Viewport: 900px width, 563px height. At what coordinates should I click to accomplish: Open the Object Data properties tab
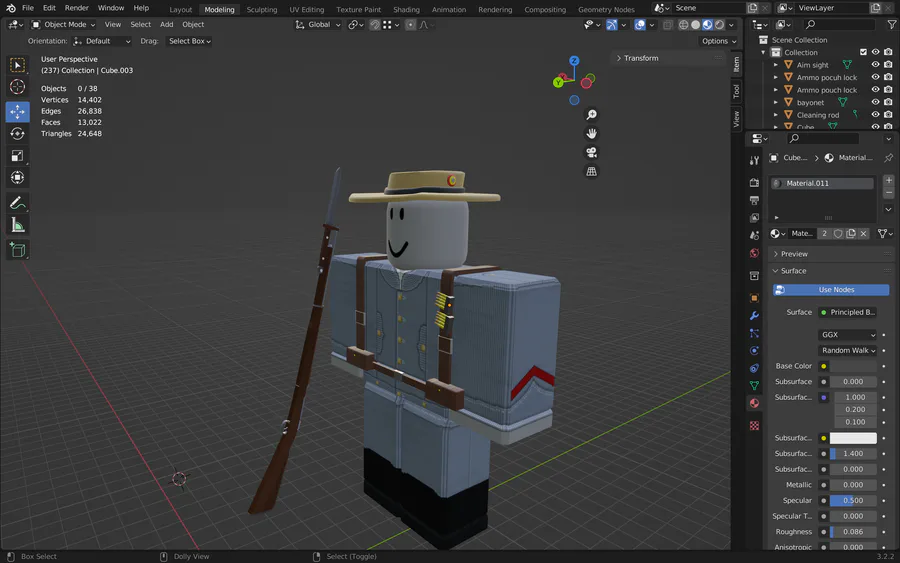point(754,386)
